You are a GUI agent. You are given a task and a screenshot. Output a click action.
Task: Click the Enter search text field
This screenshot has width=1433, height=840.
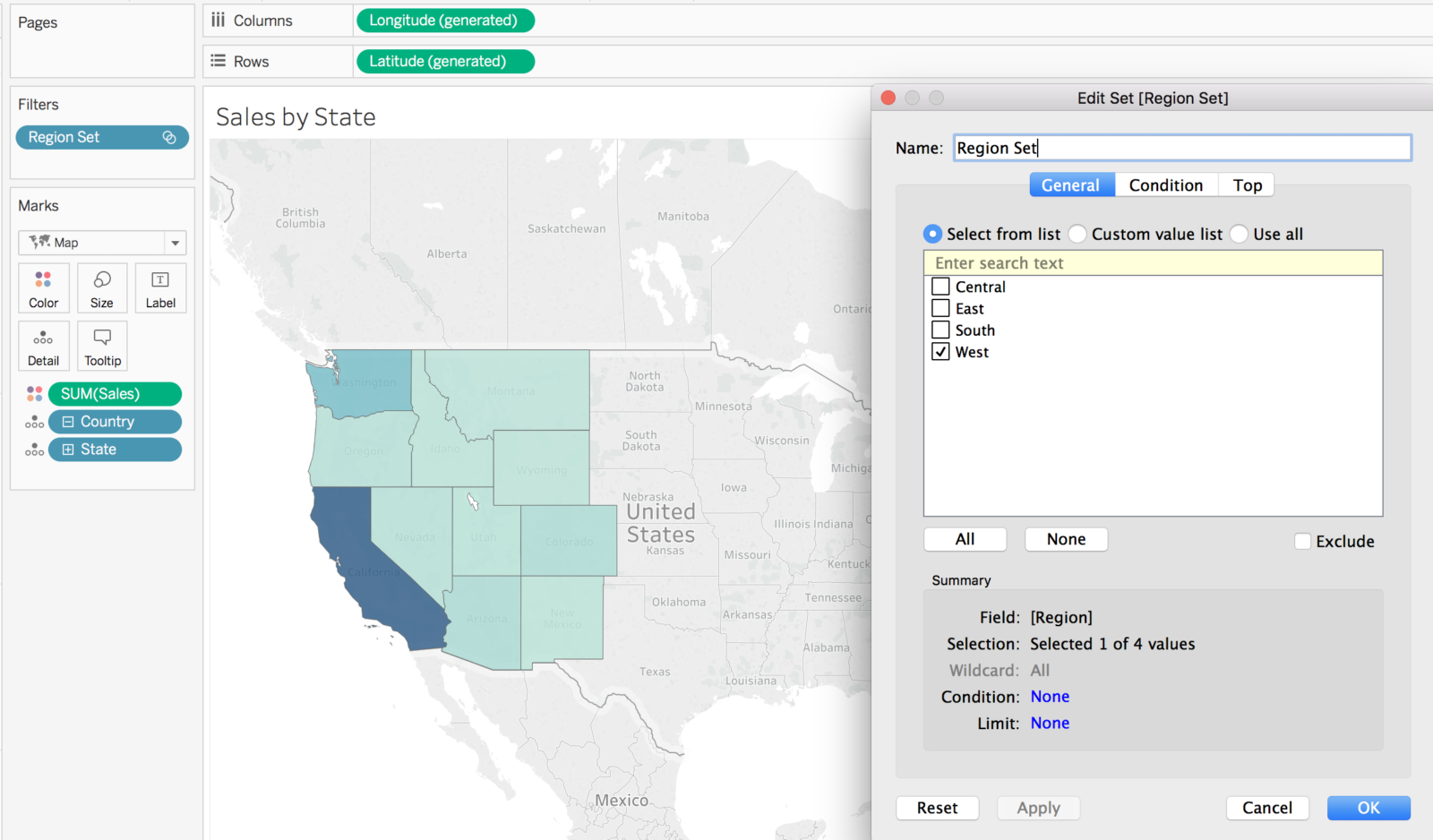pos(1153,263)
